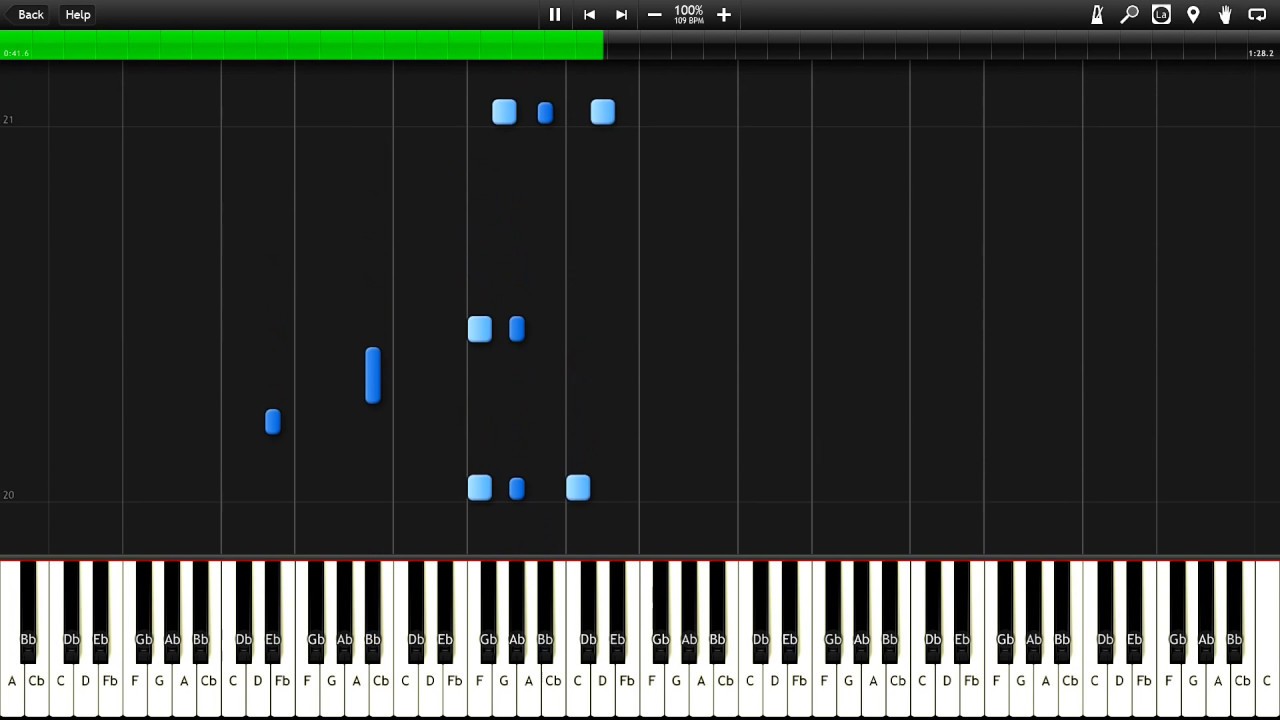Toggle the La note labels icon
1280x720 pixels.
(1161, 14)
